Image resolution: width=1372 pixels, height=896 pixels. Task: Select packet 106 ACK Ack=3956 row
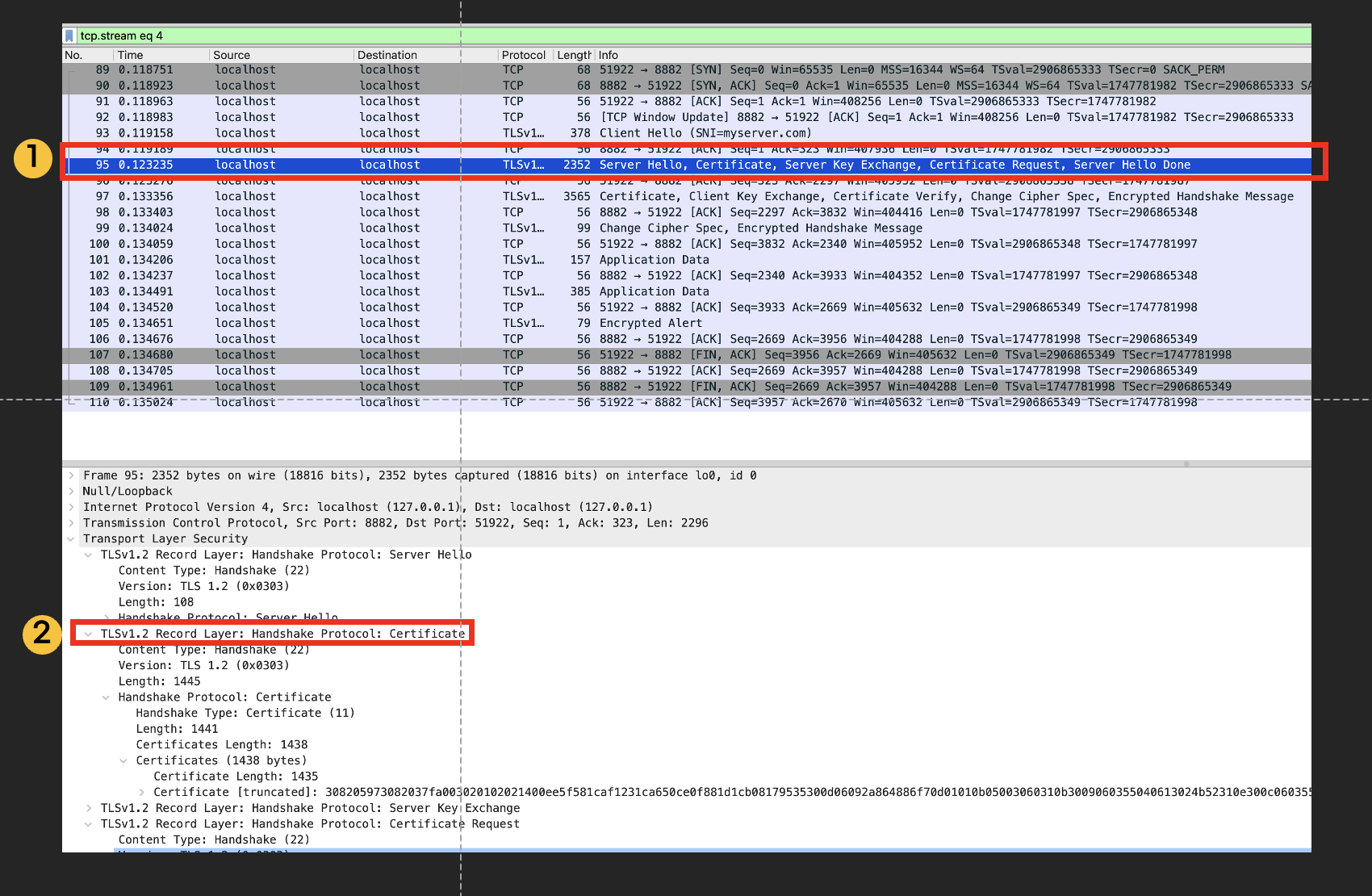click(687, 339)
